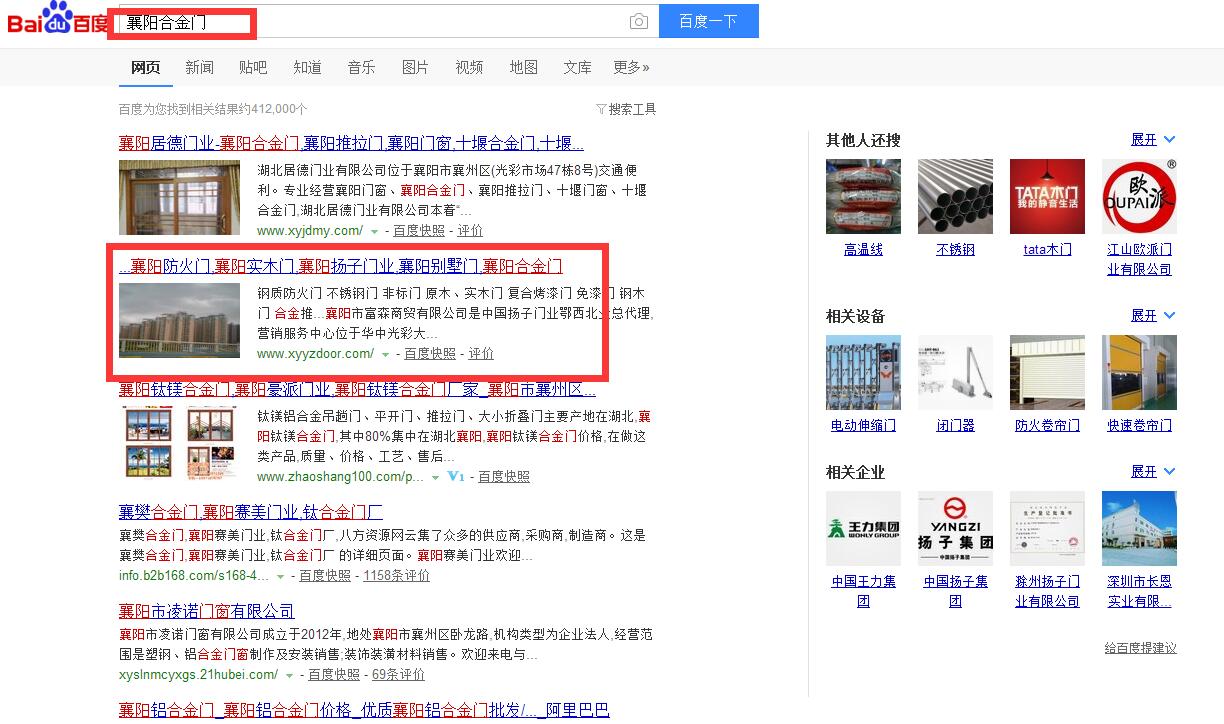Open camera image search icon

639,22
